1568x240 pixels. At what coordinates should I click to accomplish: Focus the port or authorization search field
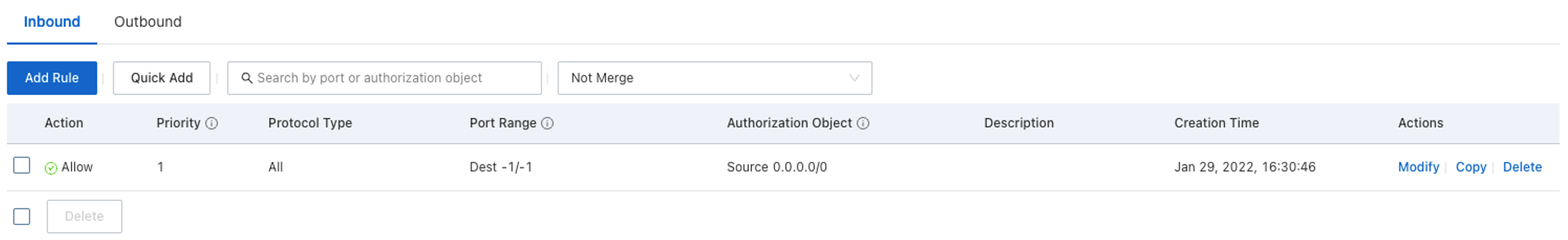pyautogui.click(x=389, y=78)
